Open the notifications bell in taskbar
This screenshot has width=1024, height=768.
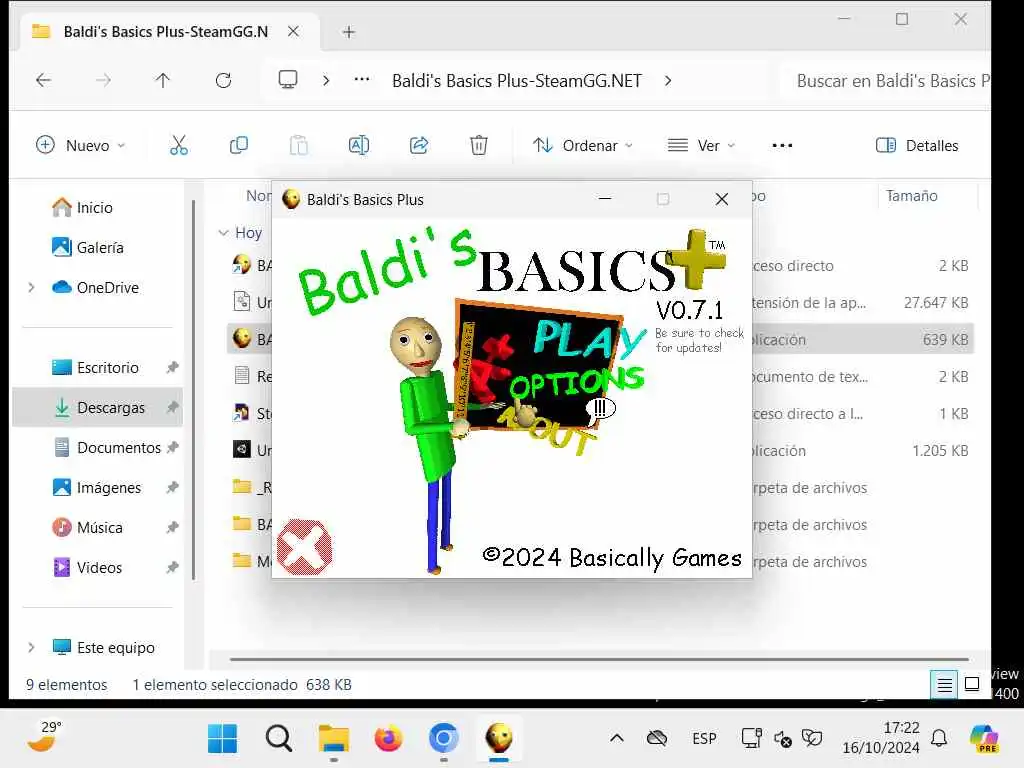pyautogui.click(x=939, y=739)
